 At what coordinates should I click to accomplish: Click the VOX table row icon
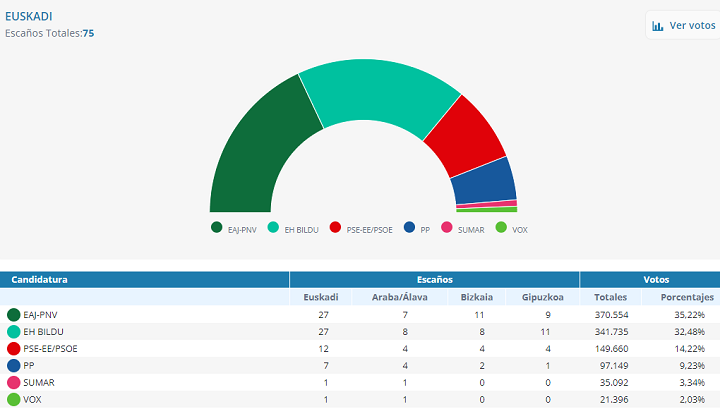(x=14, y=400)
